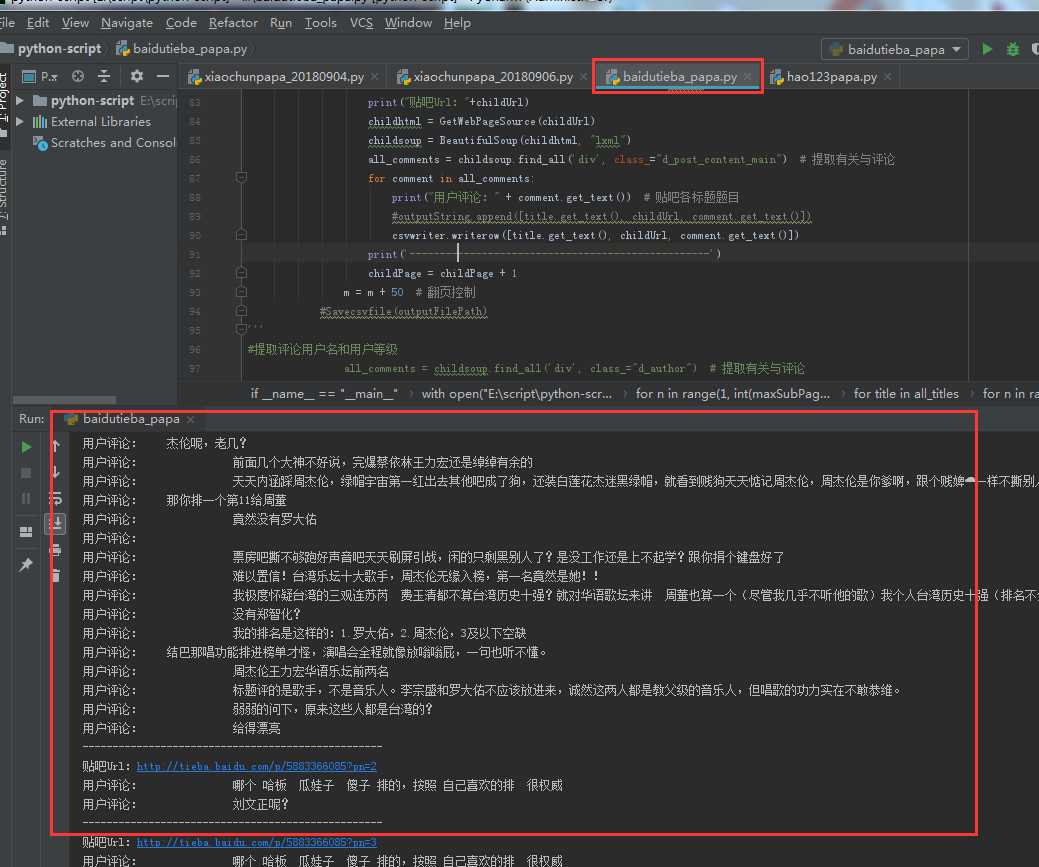Screen dimensions: 1039x867
Task: Collapse all nodes in the Project tree
Action: (x=104, y=76)
